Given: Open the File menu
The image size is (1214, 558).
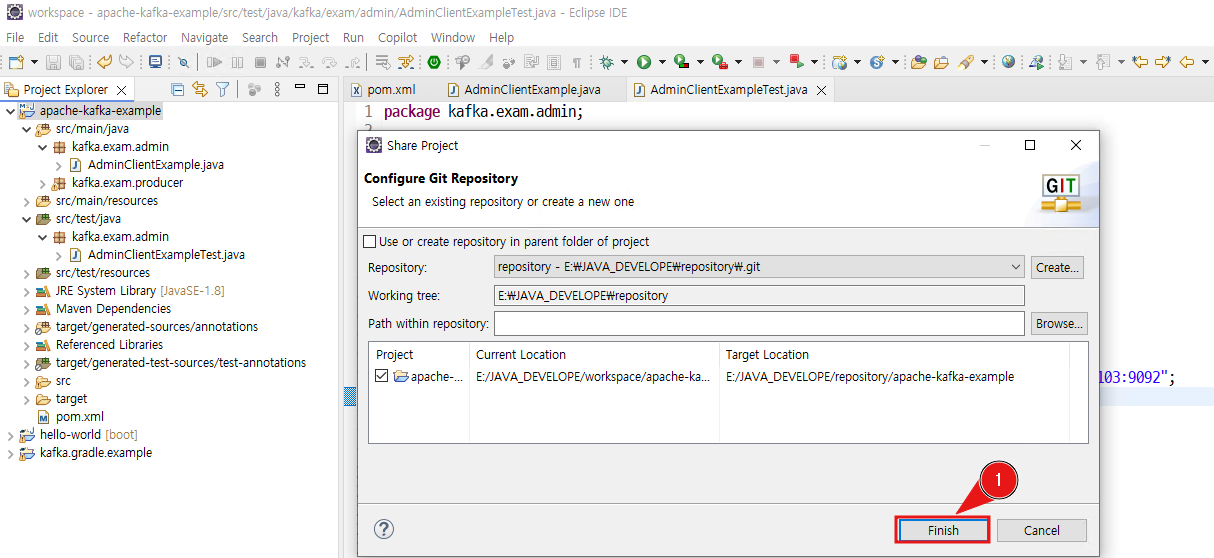Looking at the screenshot, I should (15, 37).
